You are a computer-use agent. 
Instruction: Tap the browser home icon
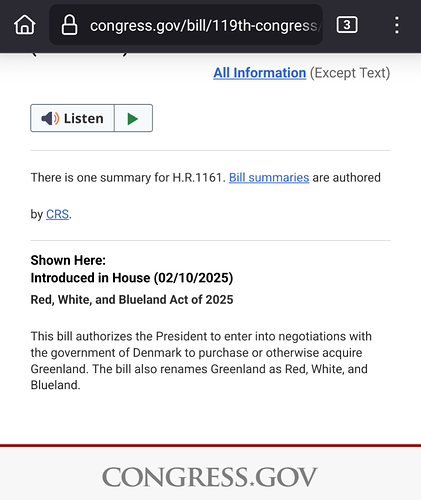click(25, 25)
